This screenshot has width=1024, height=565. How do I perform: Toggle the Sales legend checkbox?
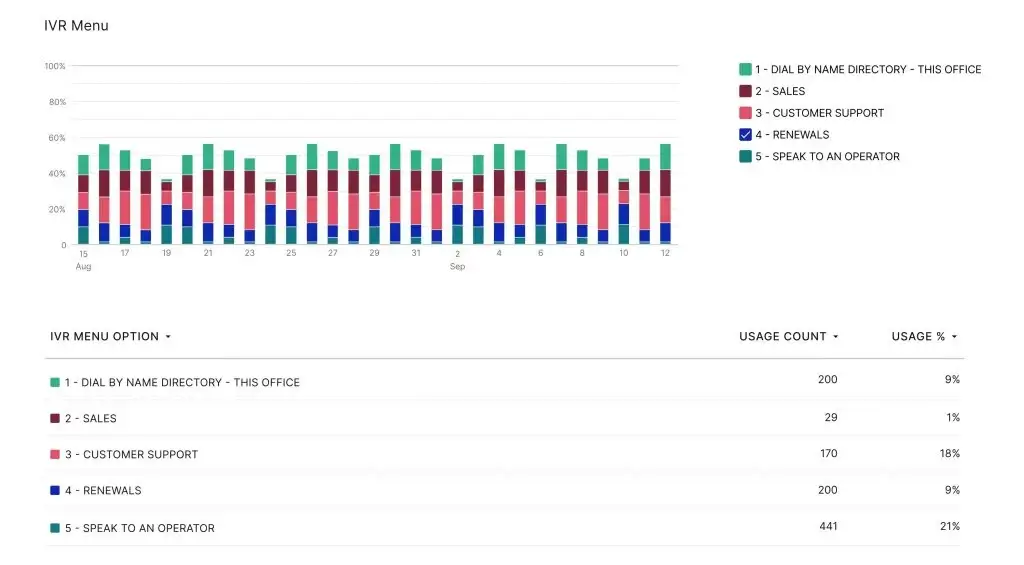pos(745,91)
